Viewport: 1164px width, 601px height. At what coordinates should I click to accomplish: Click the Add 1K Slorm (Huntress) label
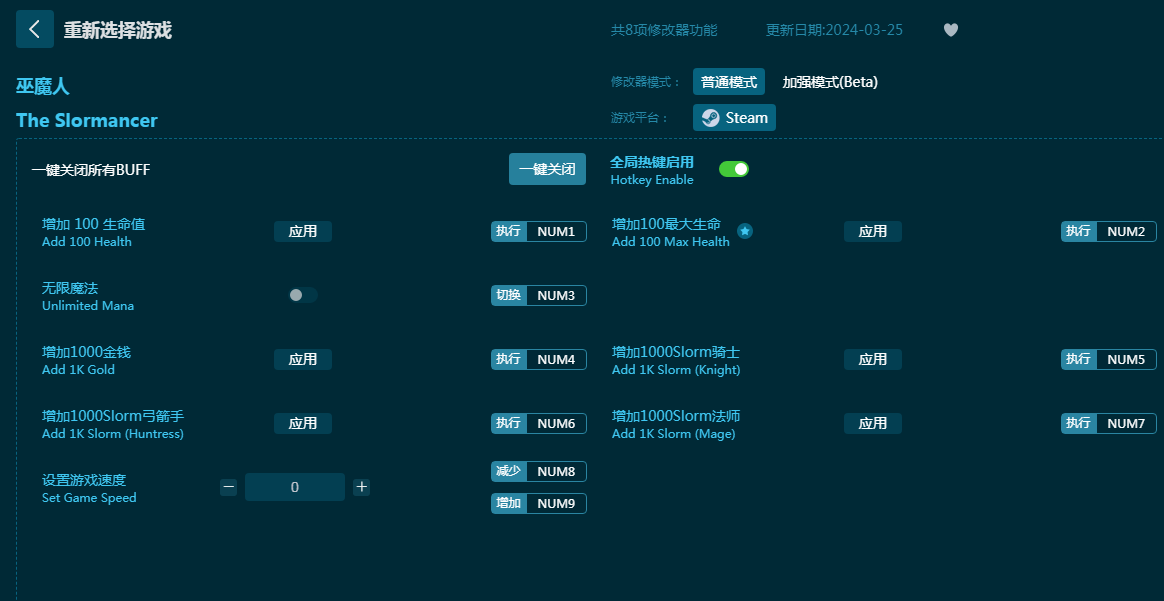pyautogui.click(x=113, y=434)
